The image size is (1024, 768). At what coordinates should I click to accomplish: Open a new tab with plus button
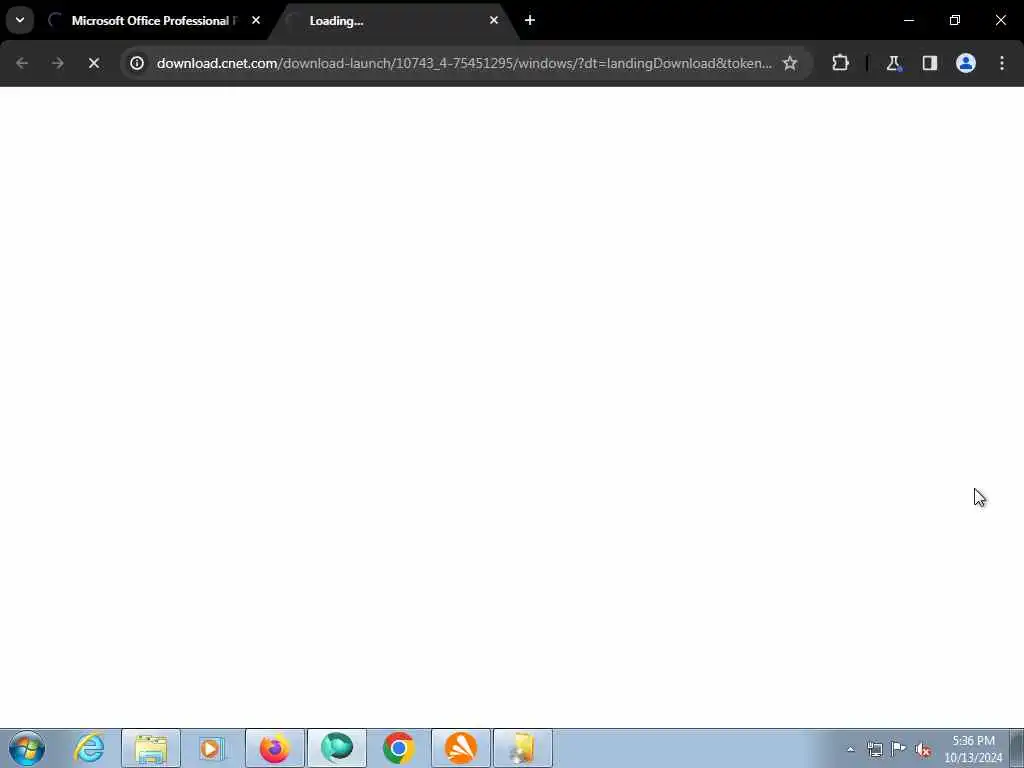pos(530,20)
